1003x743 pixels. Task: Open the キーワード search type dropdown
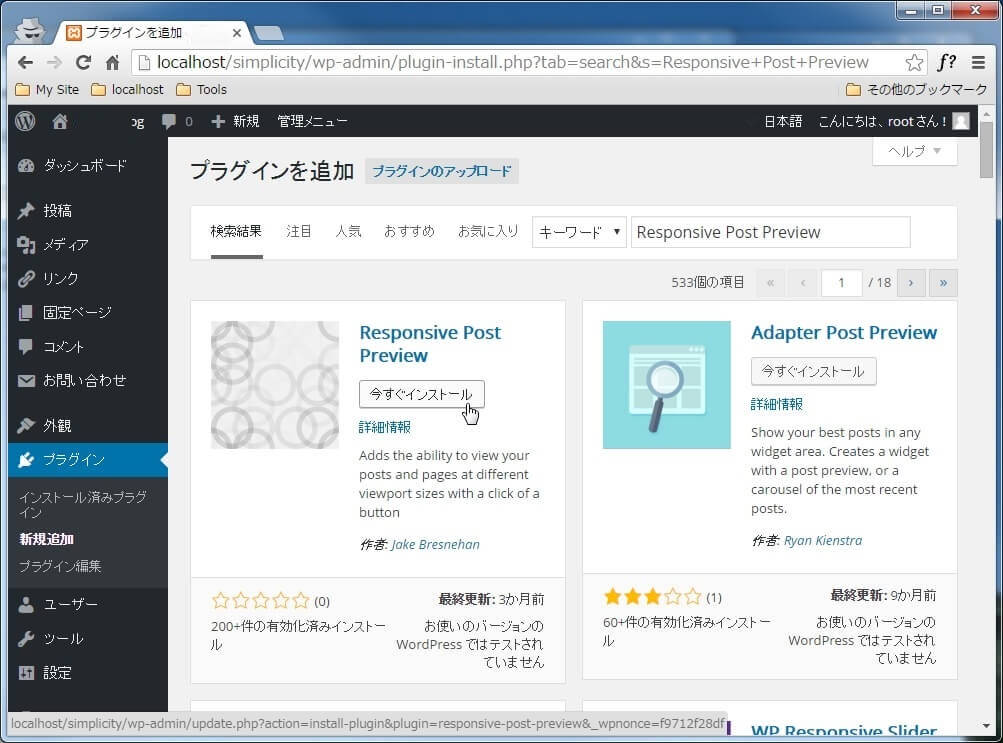point(579,232)
